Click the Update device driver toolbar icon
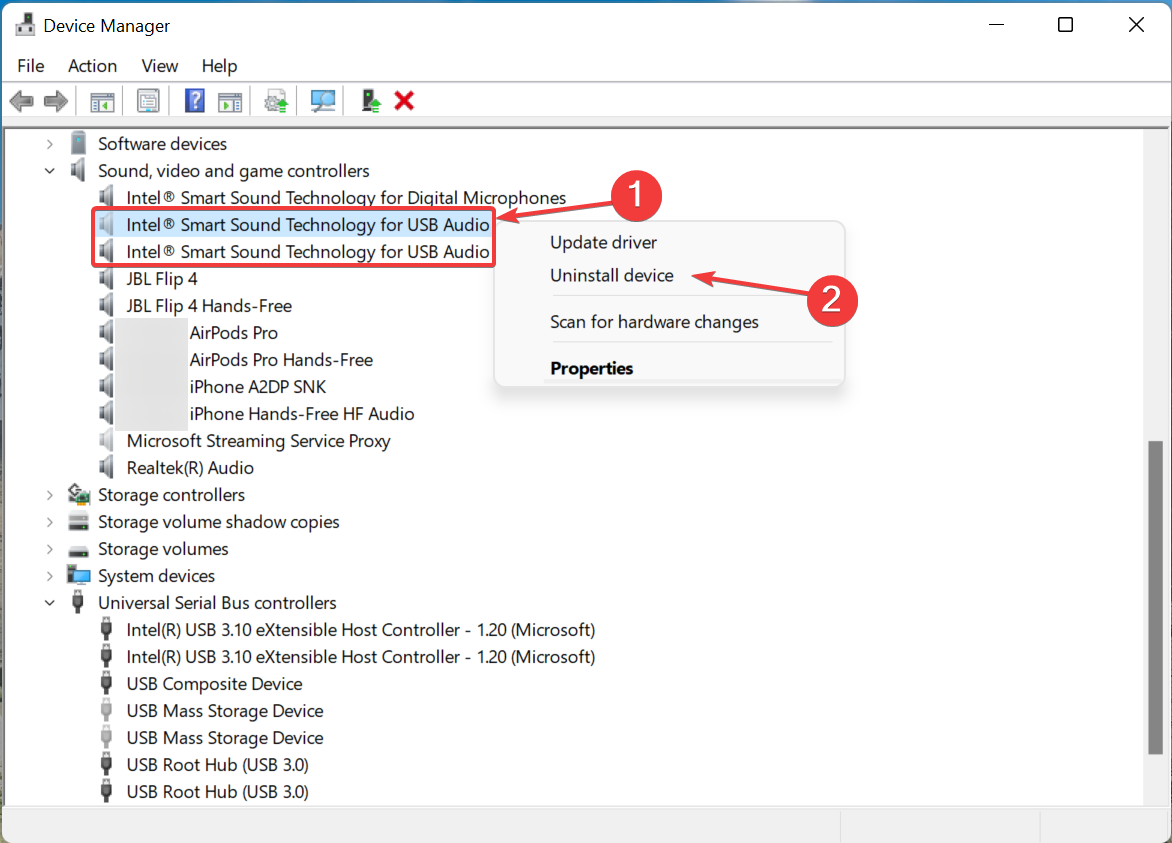The height and width of the screenshot is (843, 1172). click(276, 101)
